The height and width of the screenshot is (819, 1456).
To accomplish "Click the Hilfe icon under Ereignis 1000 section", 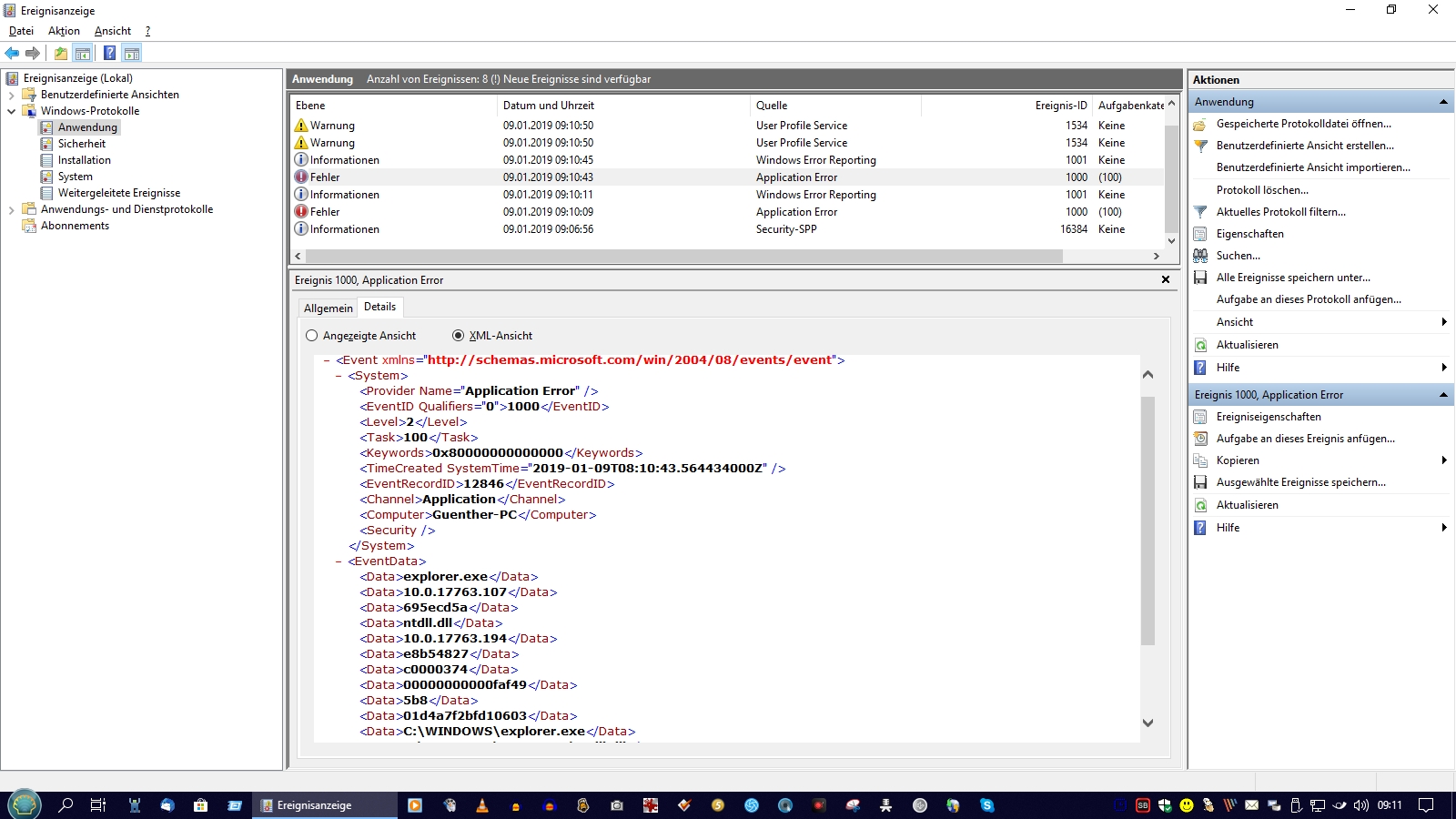I will (1200, 528).
